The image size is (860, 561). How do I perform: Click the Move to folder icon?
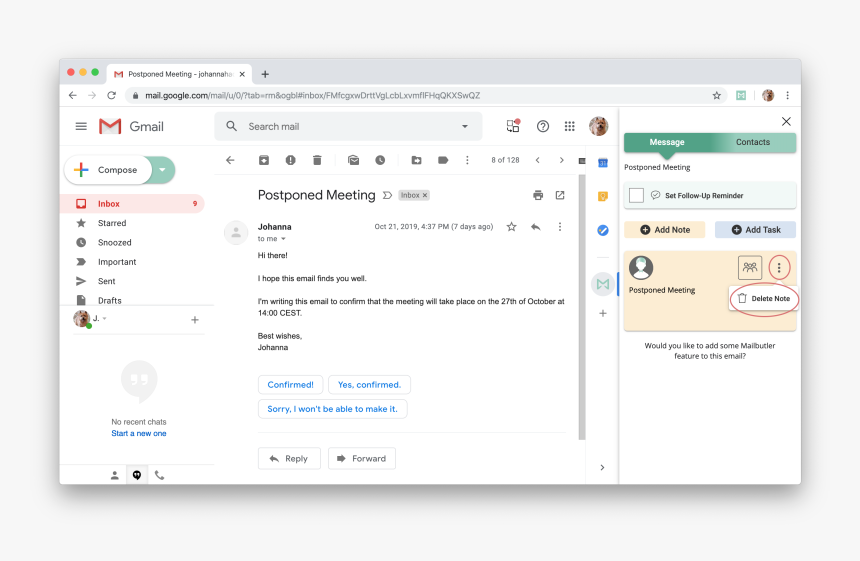pyautogui.click(x=416, y=160)
